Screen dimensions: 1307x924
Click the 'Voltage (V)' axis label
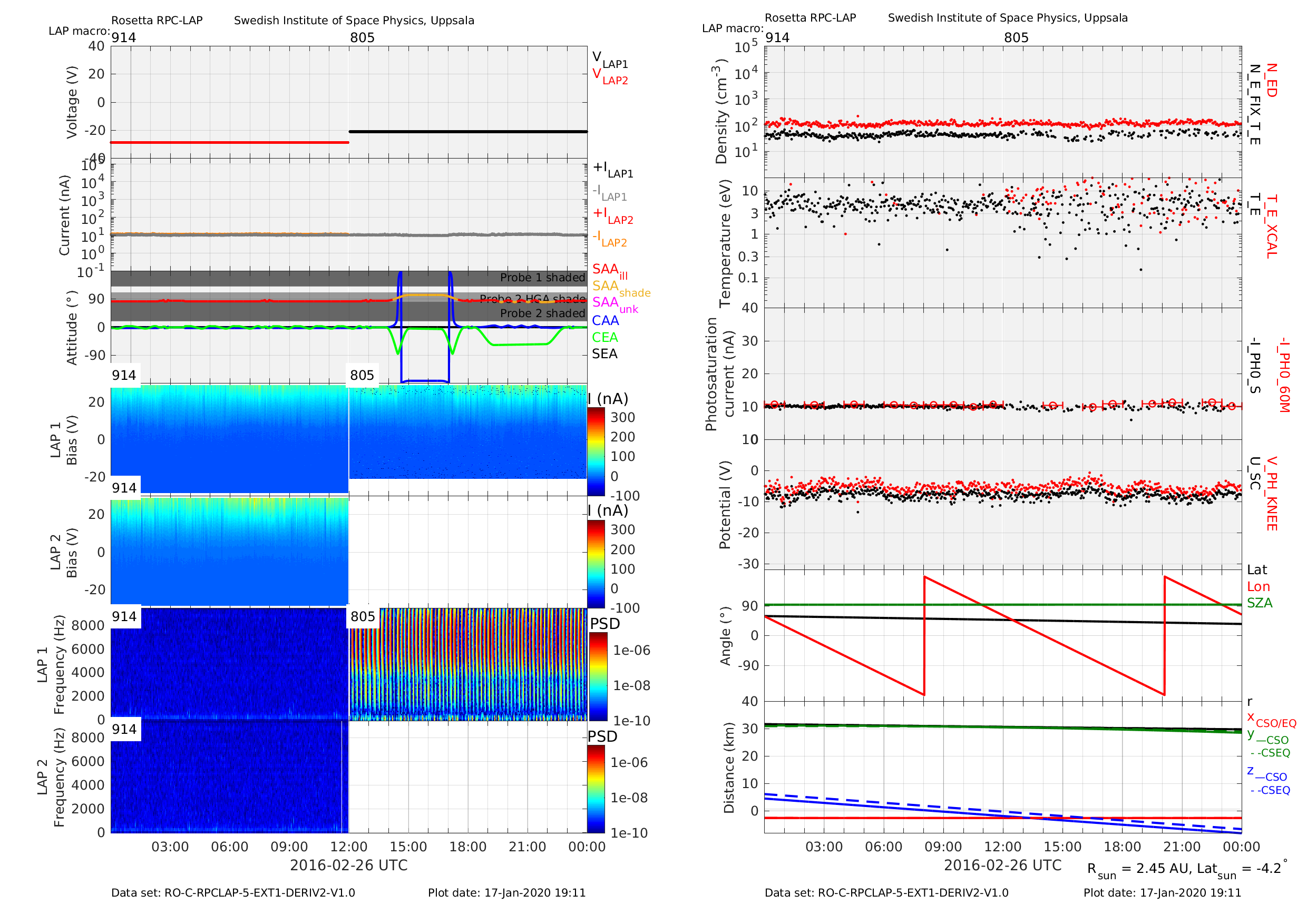click(72, 102)
